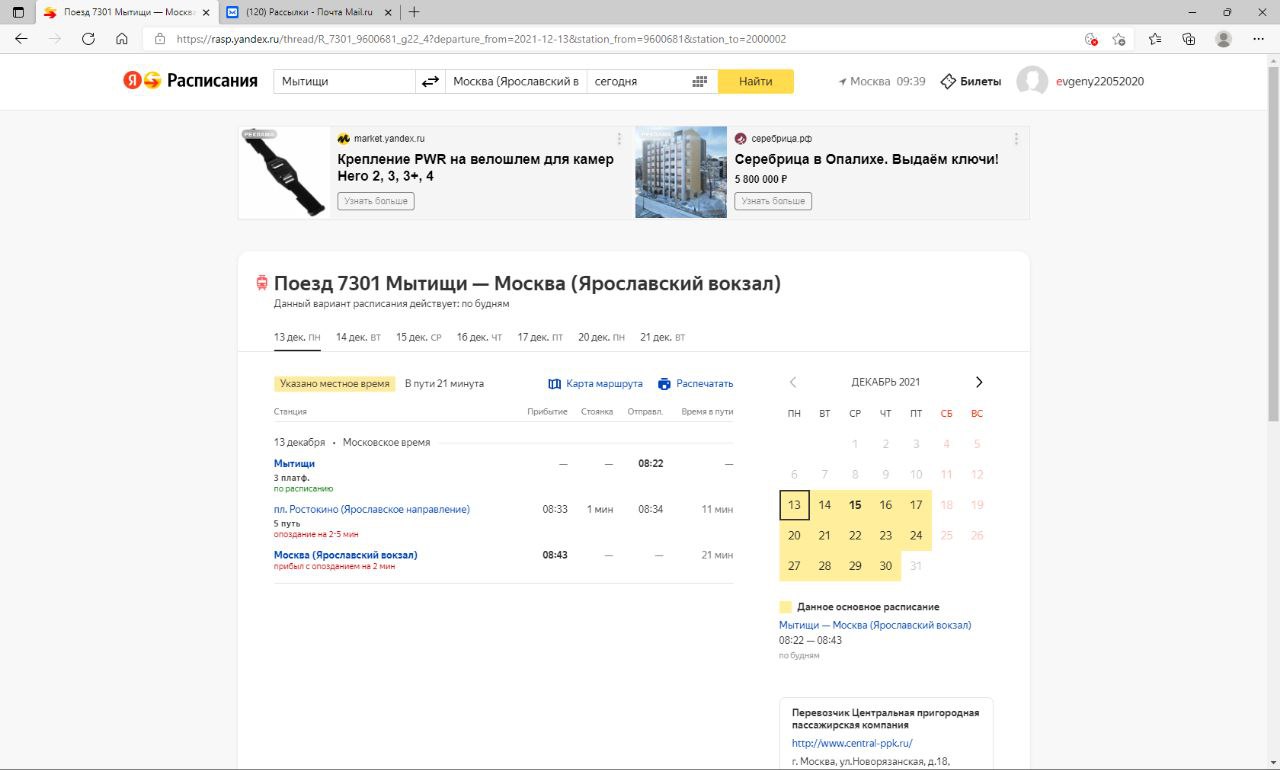The image size is (1280, 770).
Task: Open пл. Ростокино station link
Action: [x=372, y=510]
